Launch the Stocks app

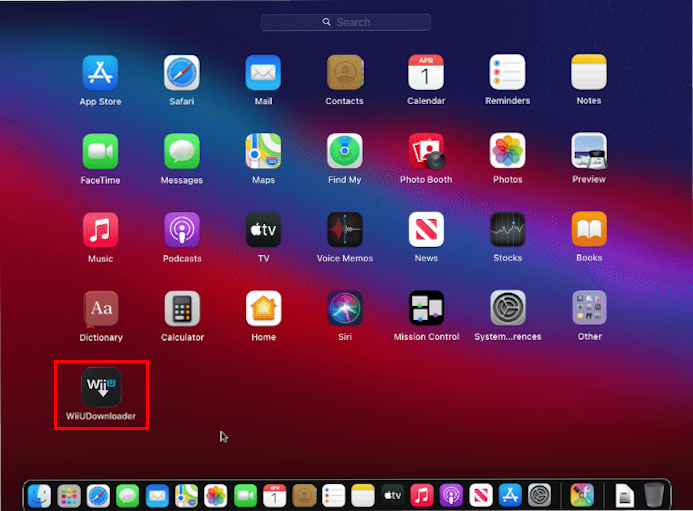coord(507,229)
